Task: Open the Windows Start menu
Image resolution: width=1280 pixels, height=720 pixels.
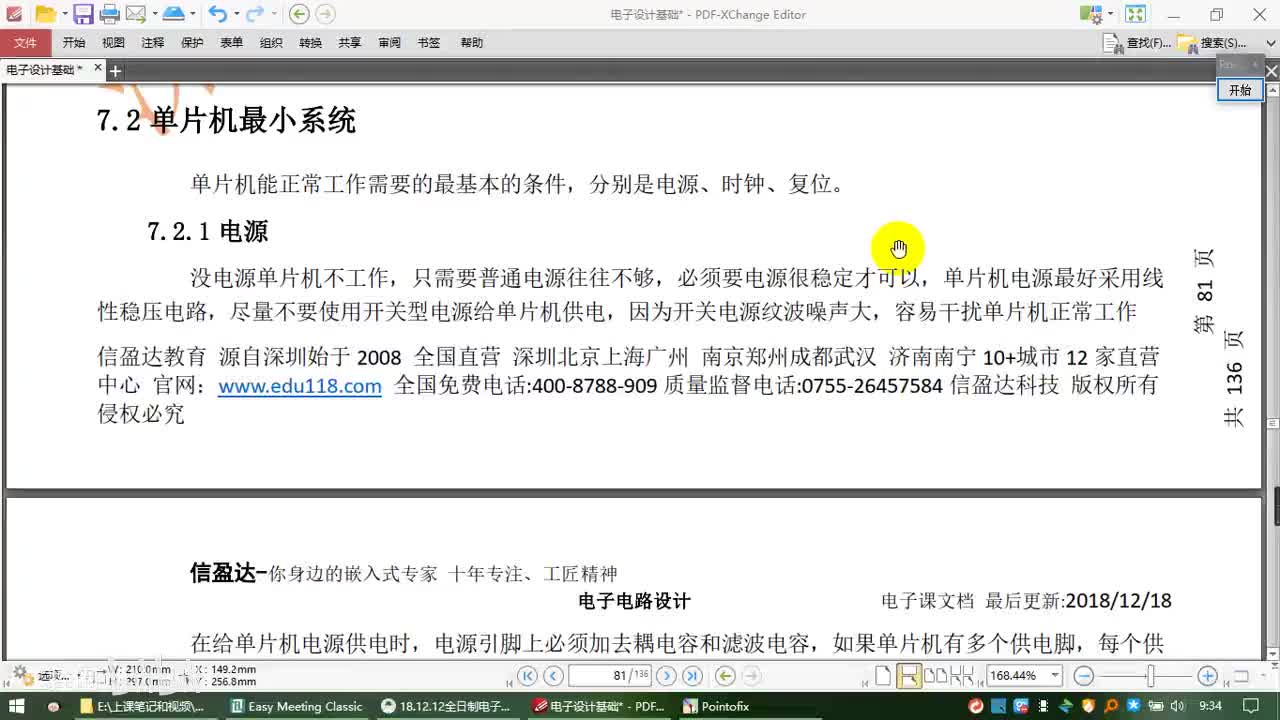Action: point(17,706)
